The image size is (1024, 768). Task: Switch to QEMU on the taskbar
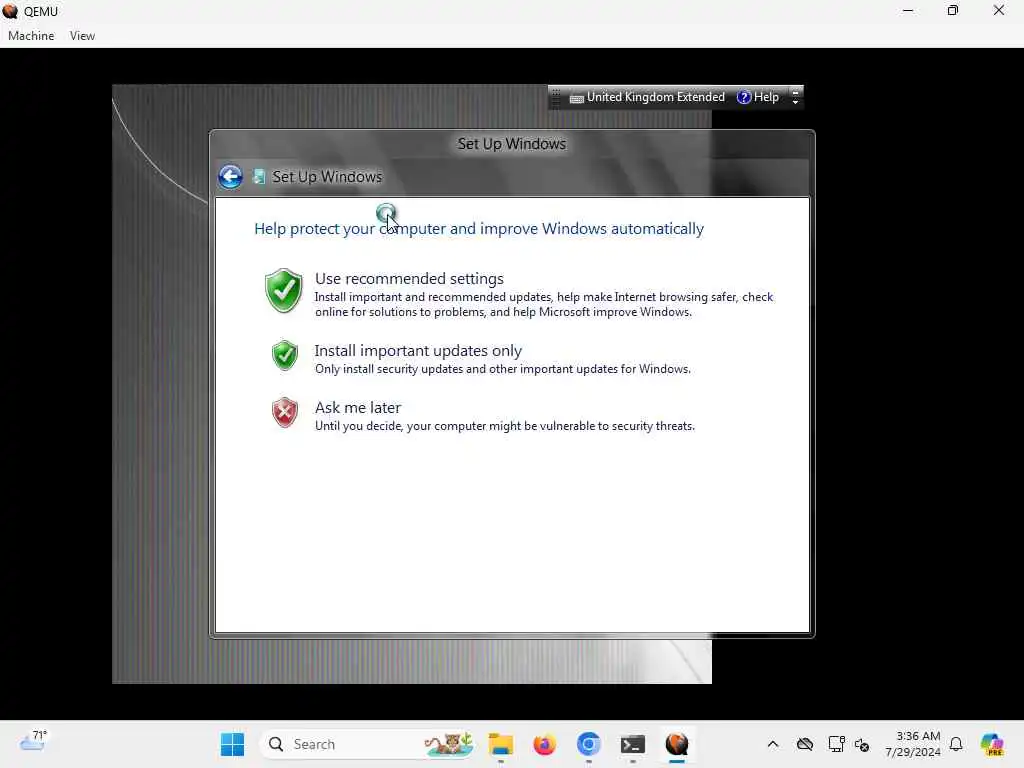677,744
